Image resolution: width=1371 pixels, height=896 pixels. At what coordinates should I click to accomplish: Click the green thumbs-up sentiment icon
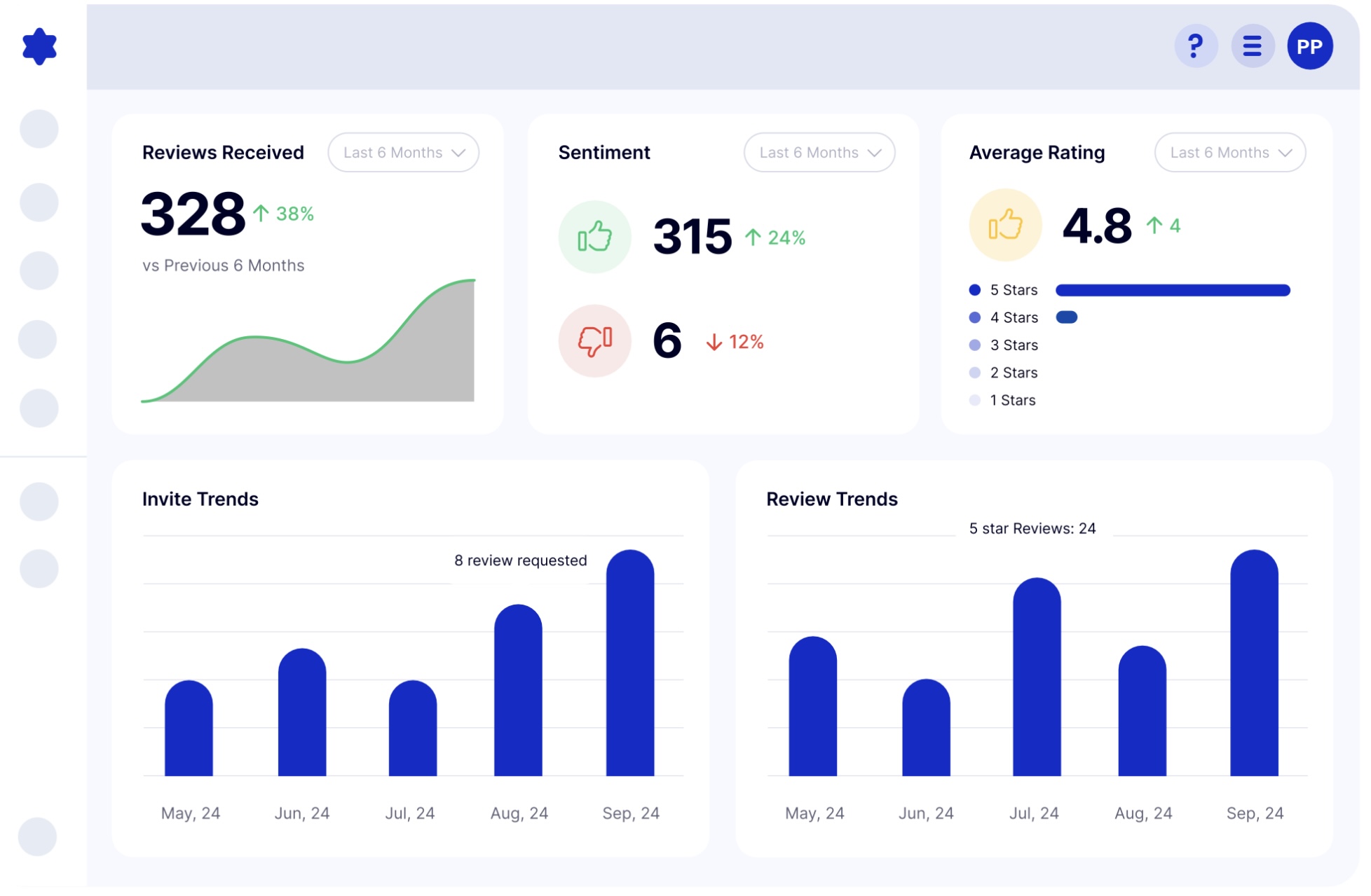point(594,237)
